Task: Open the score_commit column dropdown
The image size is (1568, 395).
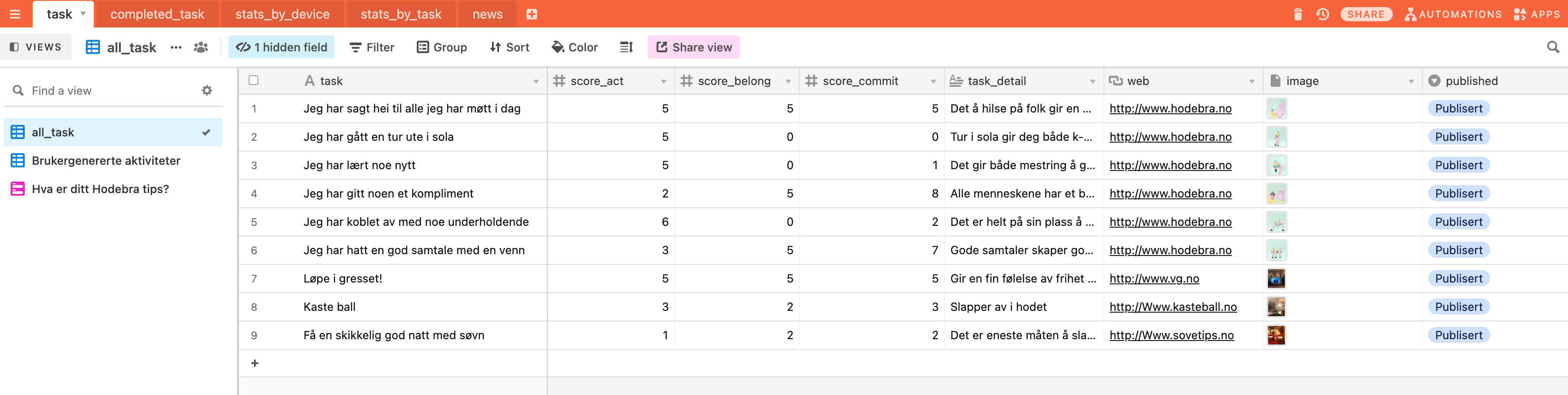Action: pos(933,81)
